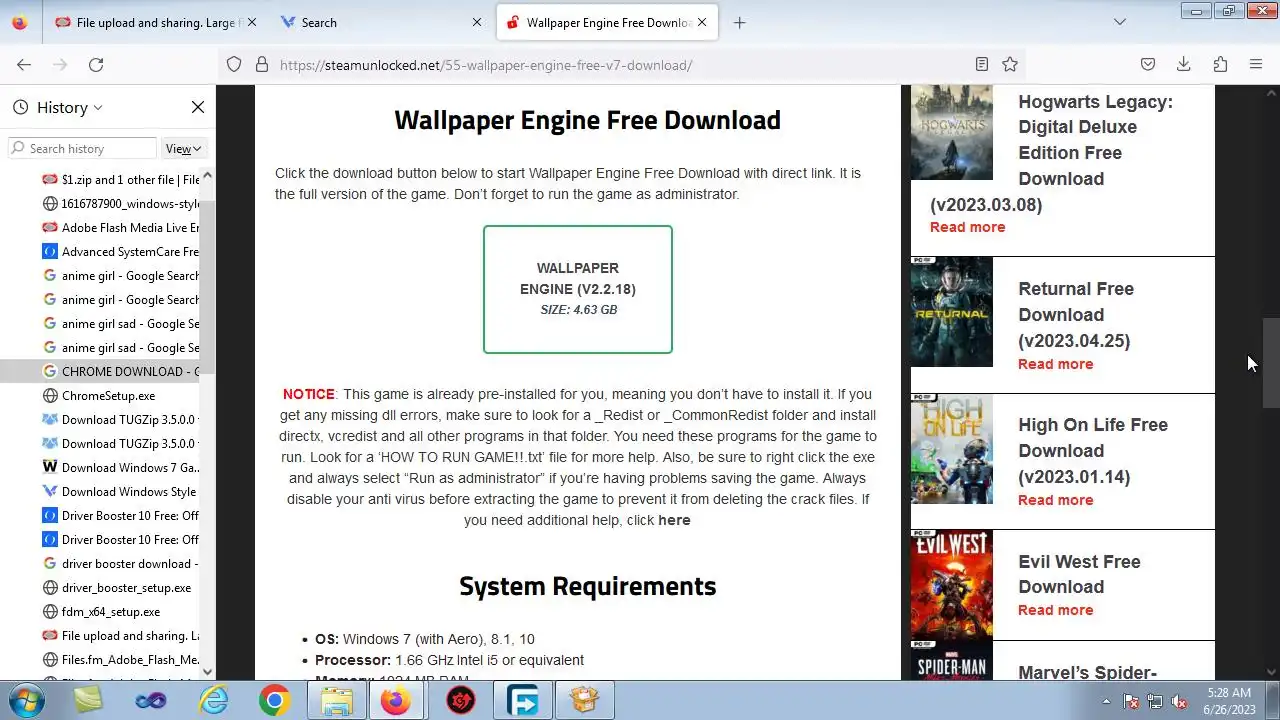Select the Wallpaper Engine Free Download tab

(x=606, y=22)
